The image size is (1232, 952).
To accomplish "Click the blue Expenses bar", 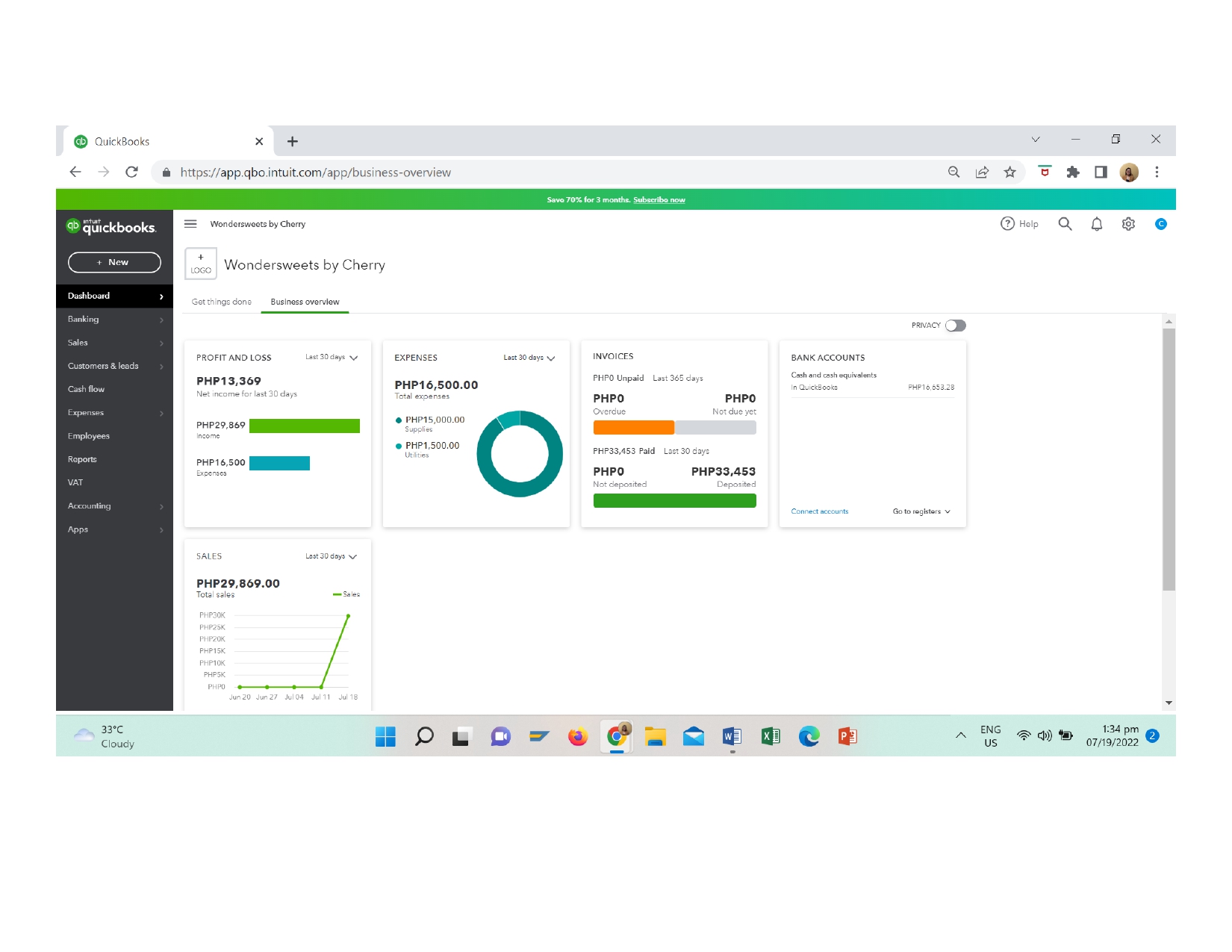I will click(279, 463).
